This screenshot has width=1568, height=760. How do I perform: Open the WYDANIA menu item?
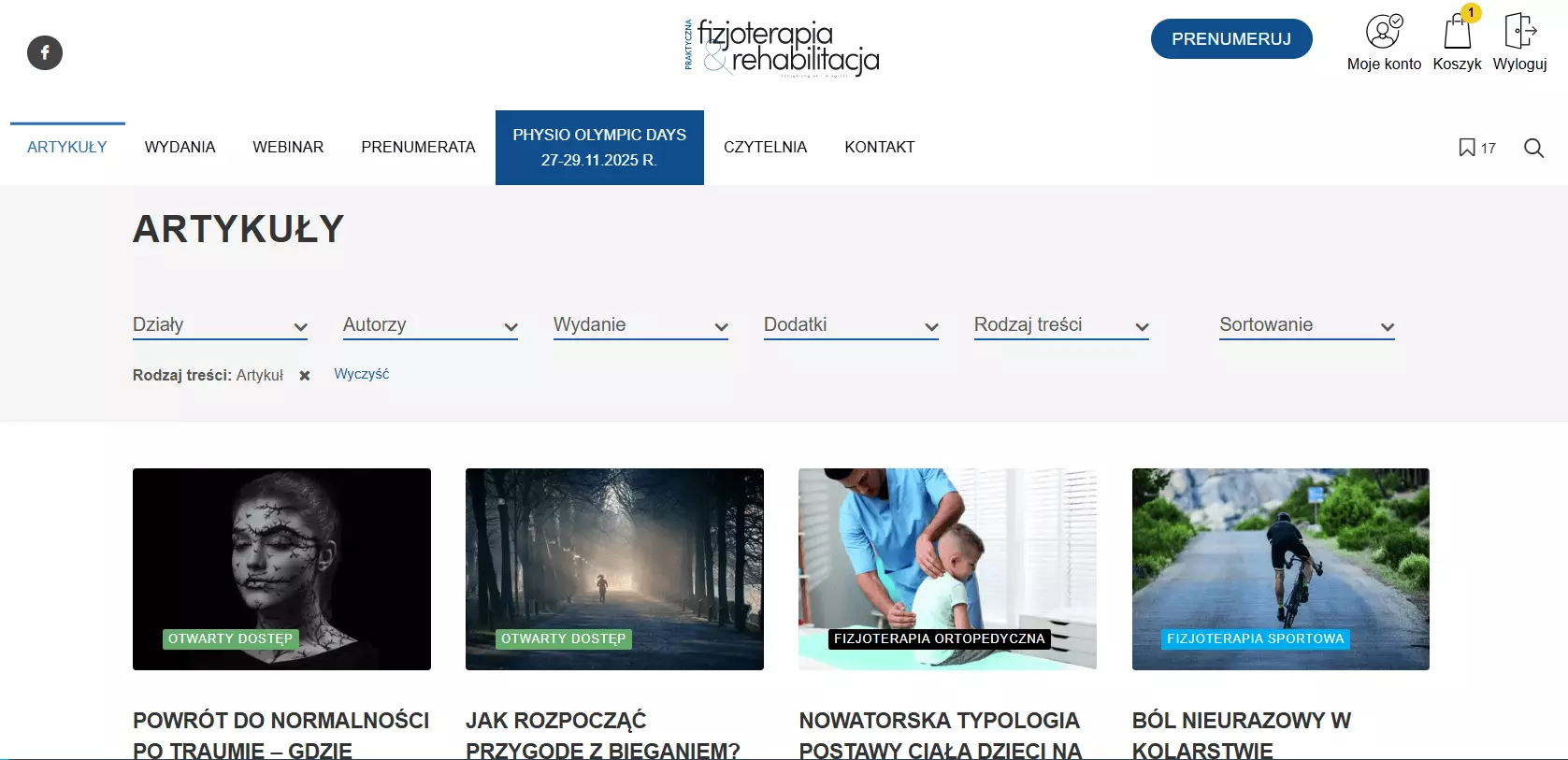pos(180,147)
